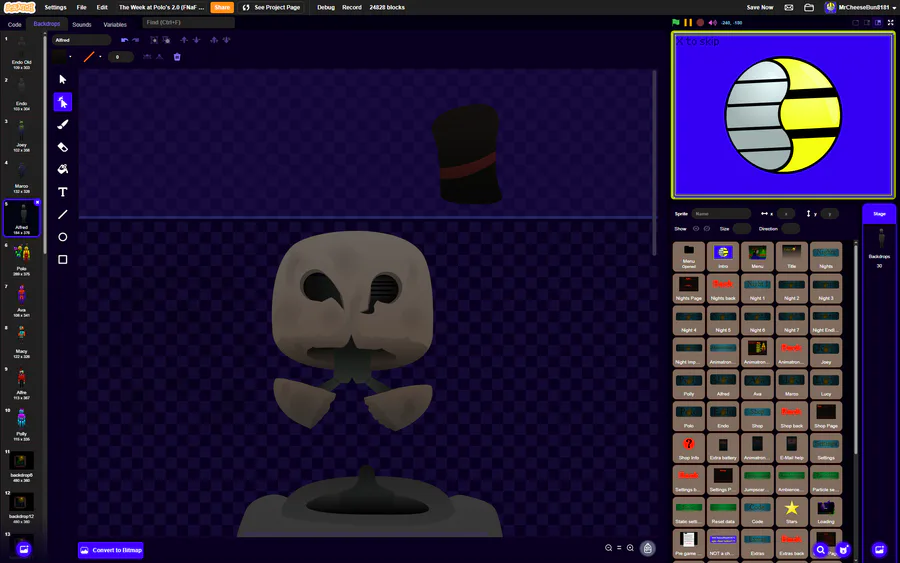Viewport: 900px width, 563px height.
Task: Open the messages envelope icon
Action: click(x=789, y=7)
